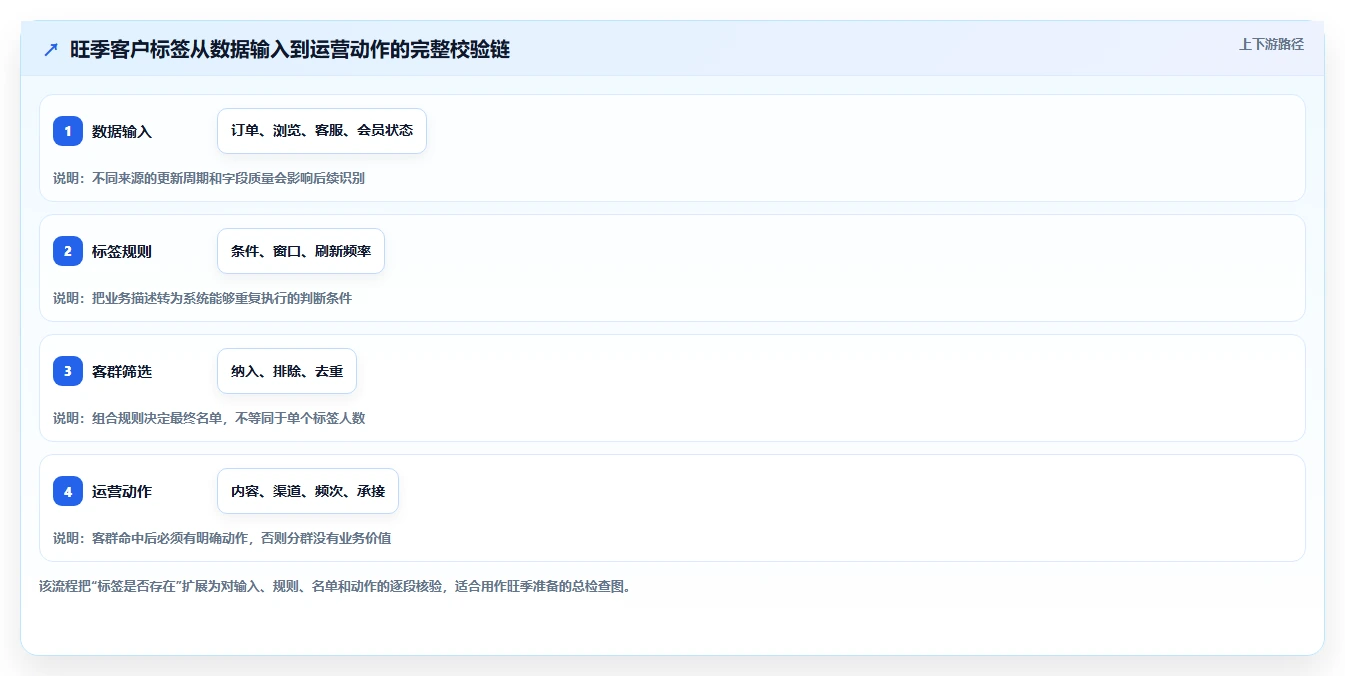Click the summary paragraph starting 该流程把

[335, 586]
